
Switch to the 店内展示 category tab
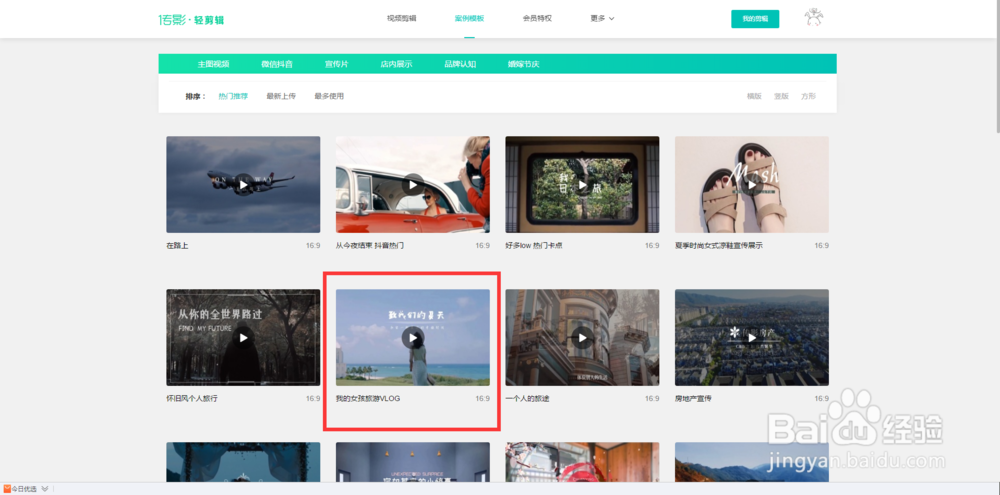point(397,64)
